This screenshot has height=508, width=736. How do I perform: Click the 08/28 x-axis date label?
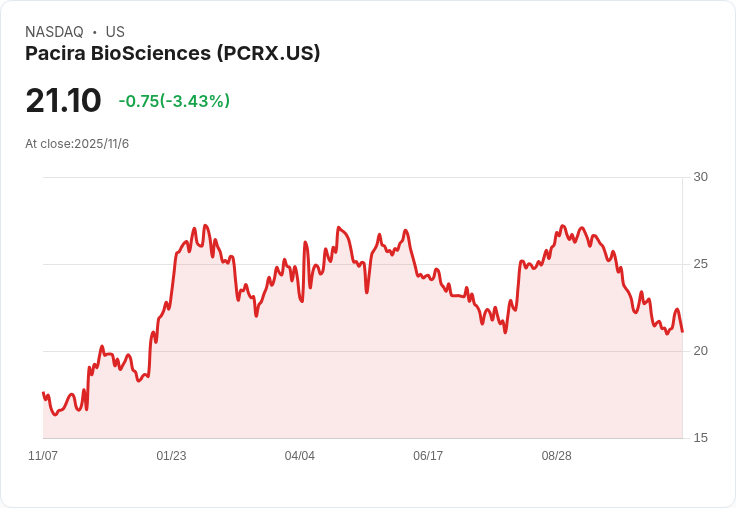[556, 456]
